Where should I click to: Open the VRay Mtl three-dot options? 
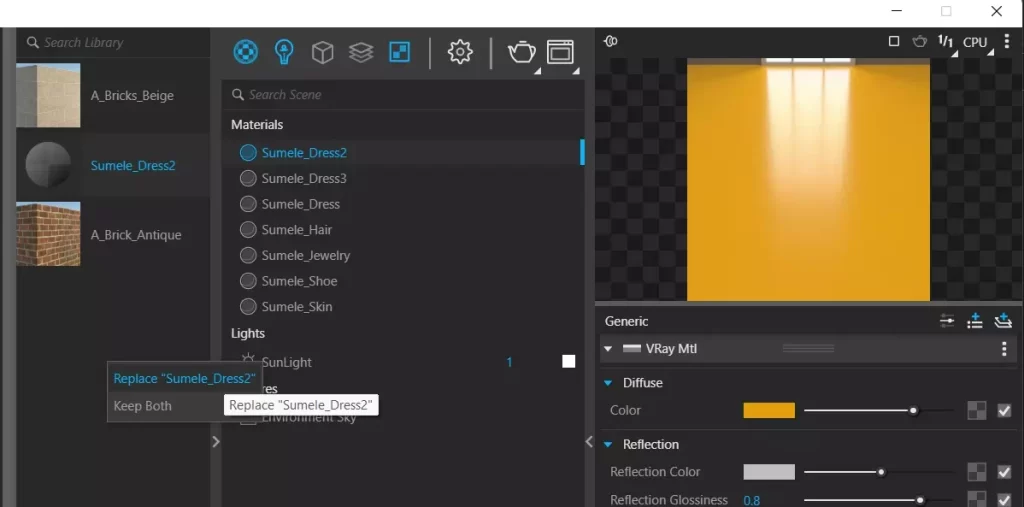tap(1004, 350)
